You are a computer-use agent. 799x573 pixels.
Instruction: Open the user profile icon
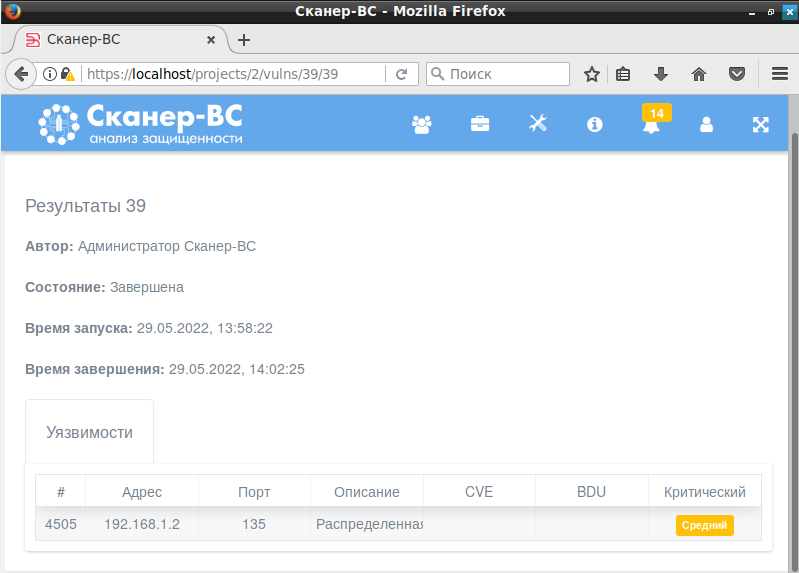706,124
